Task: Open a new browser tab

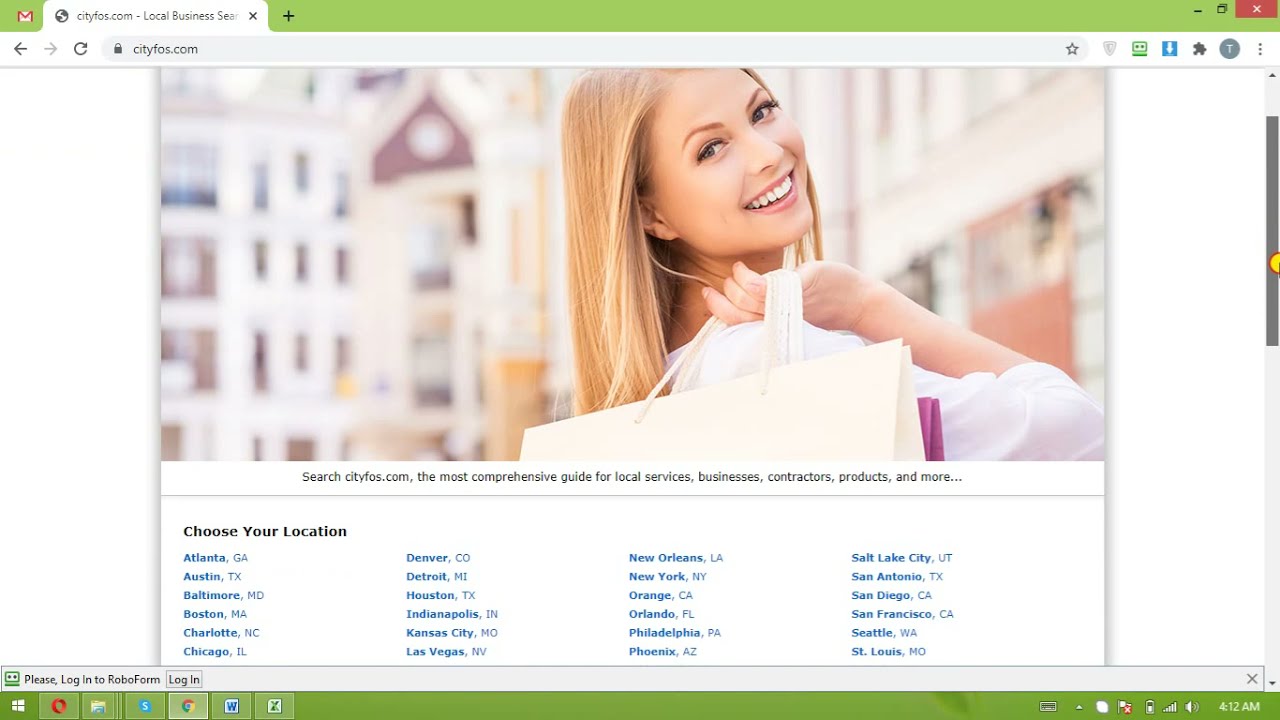Action: coord(288,16)
